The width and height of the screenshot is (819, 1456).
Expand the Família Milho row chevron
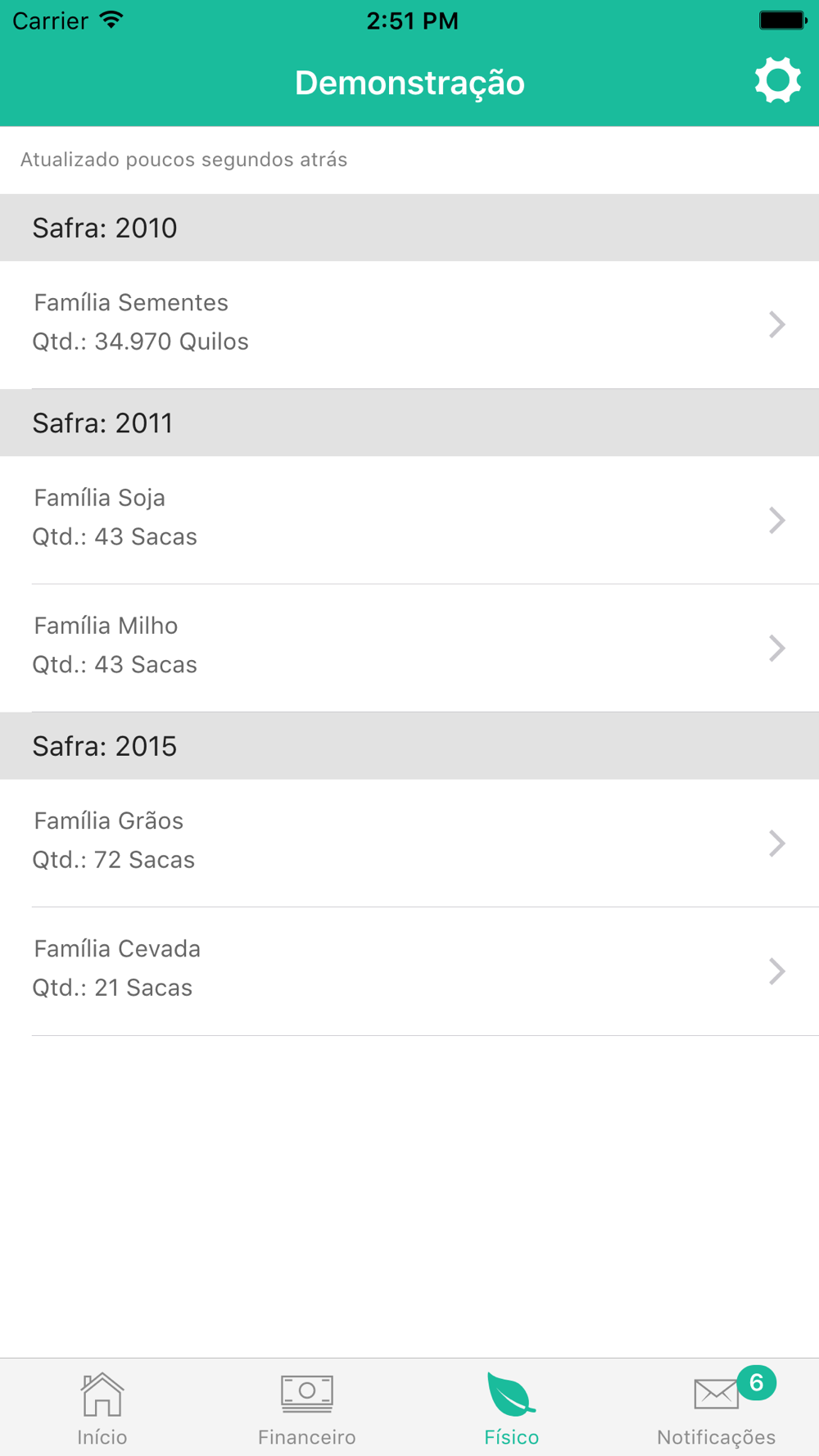click(776, 648)
